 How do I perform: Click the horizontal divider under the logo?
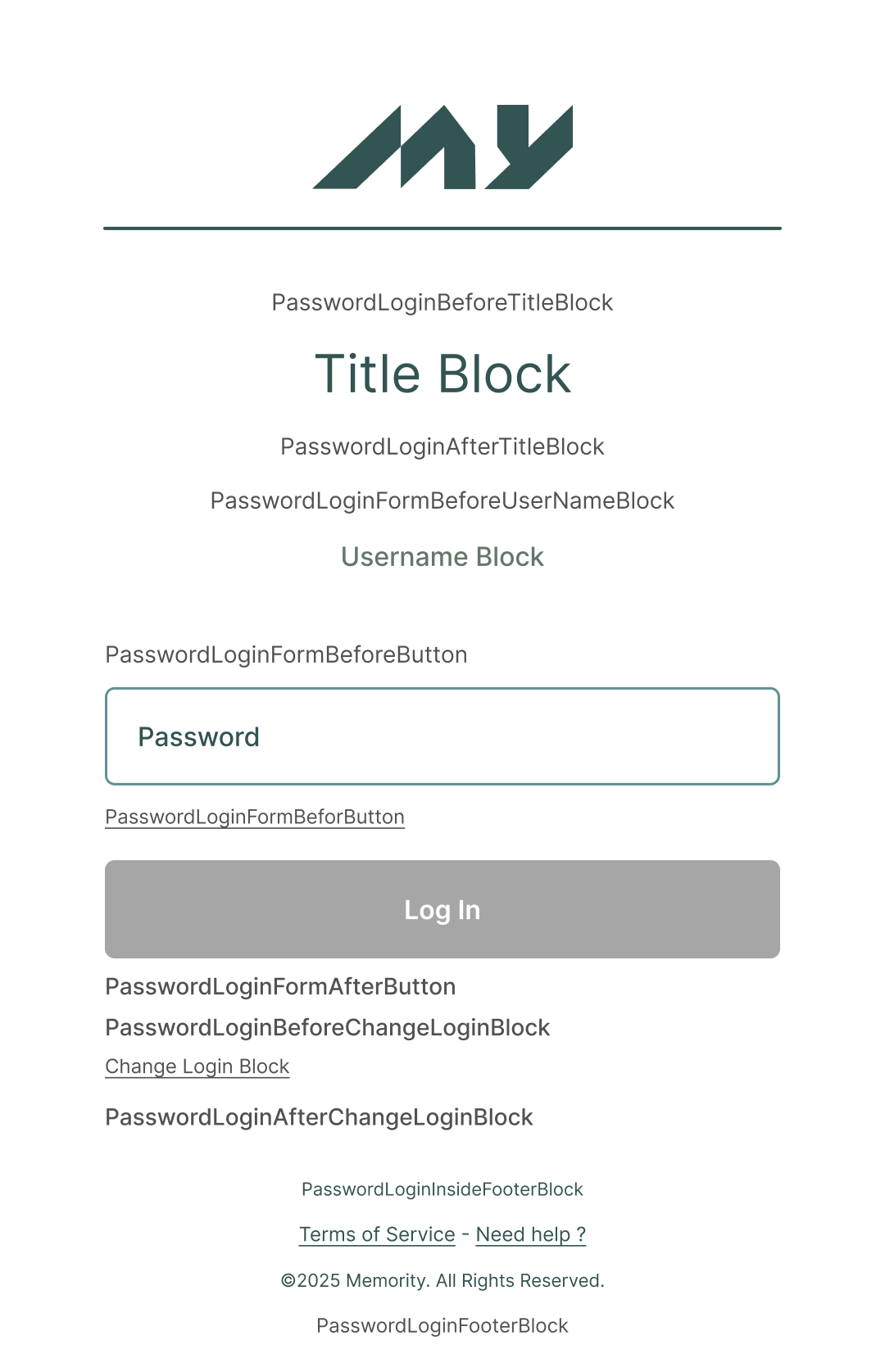coord(442,229)
